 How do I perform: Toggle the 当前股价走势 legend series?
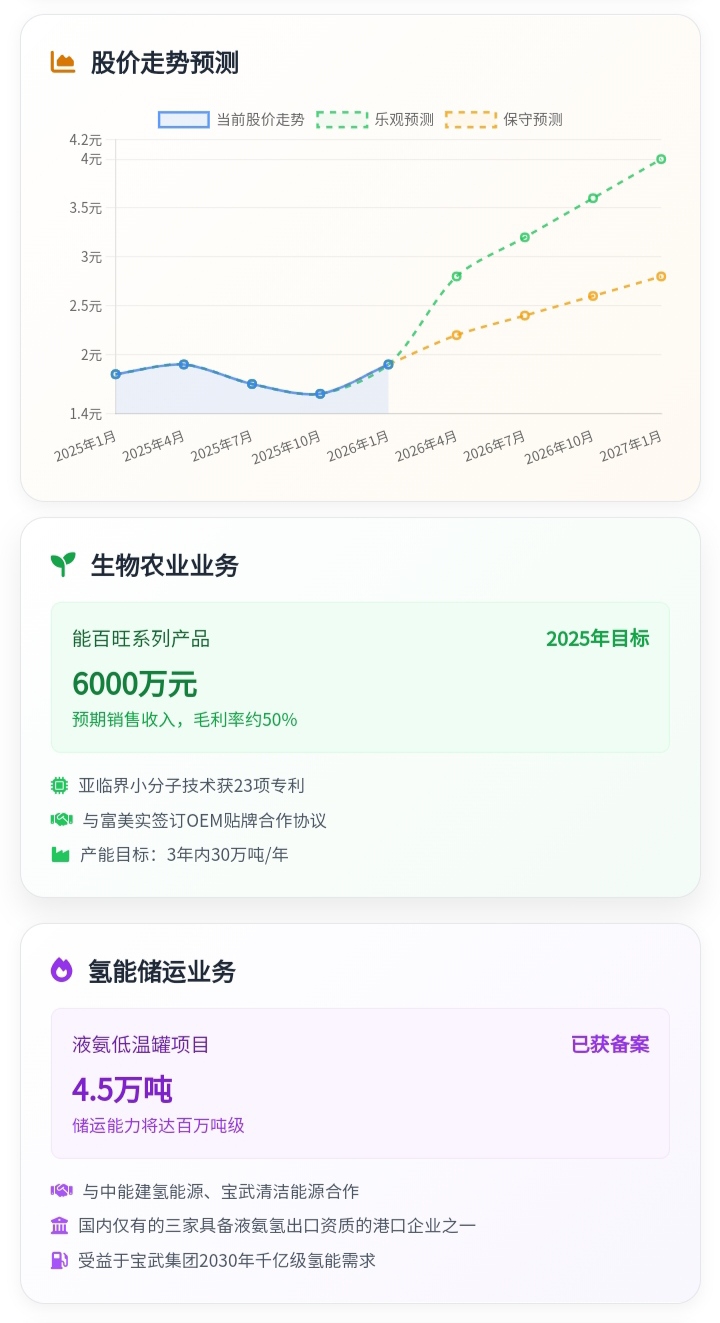click(x=231, y=120)
